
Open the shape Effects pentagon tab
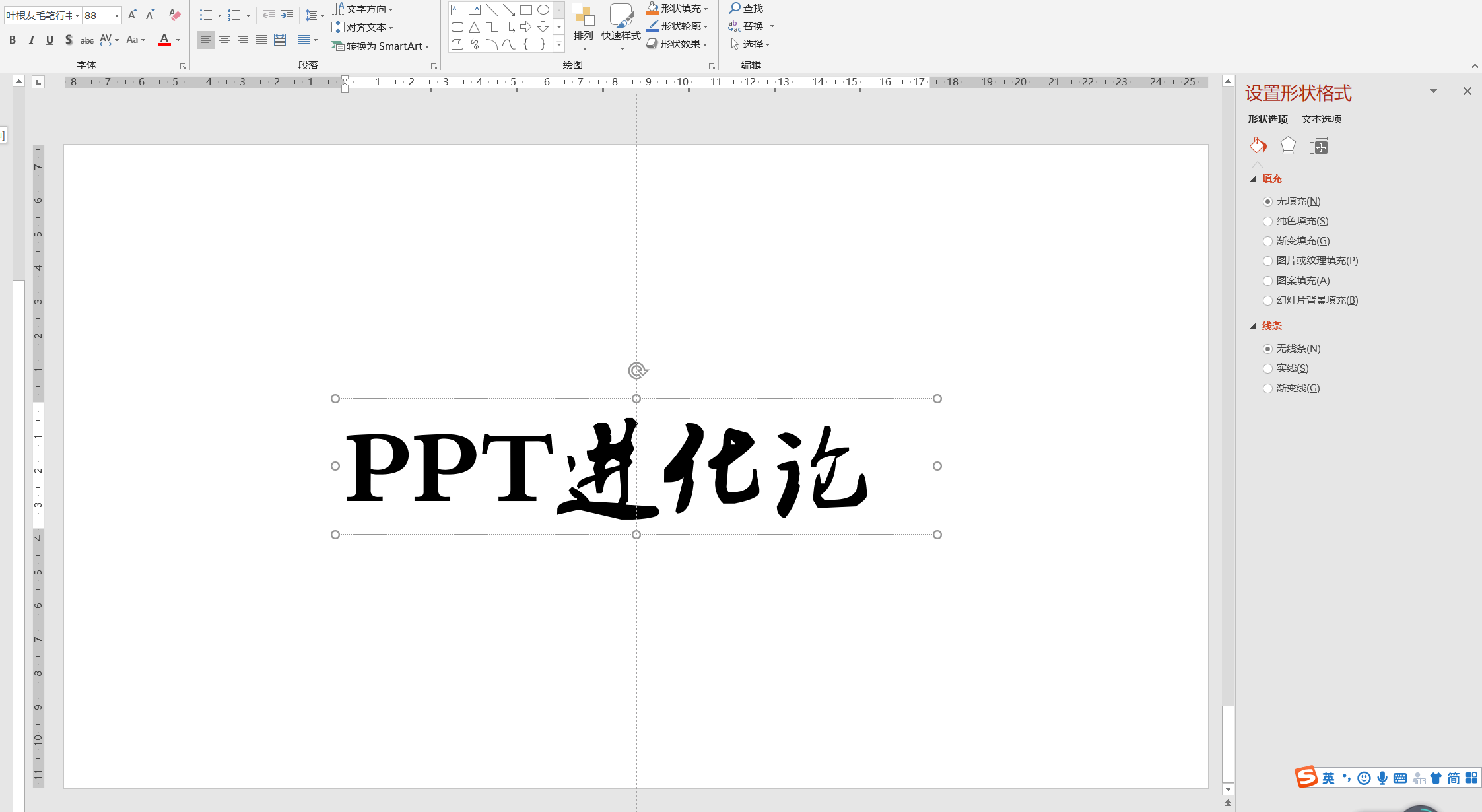click(x=1288, y=145)
